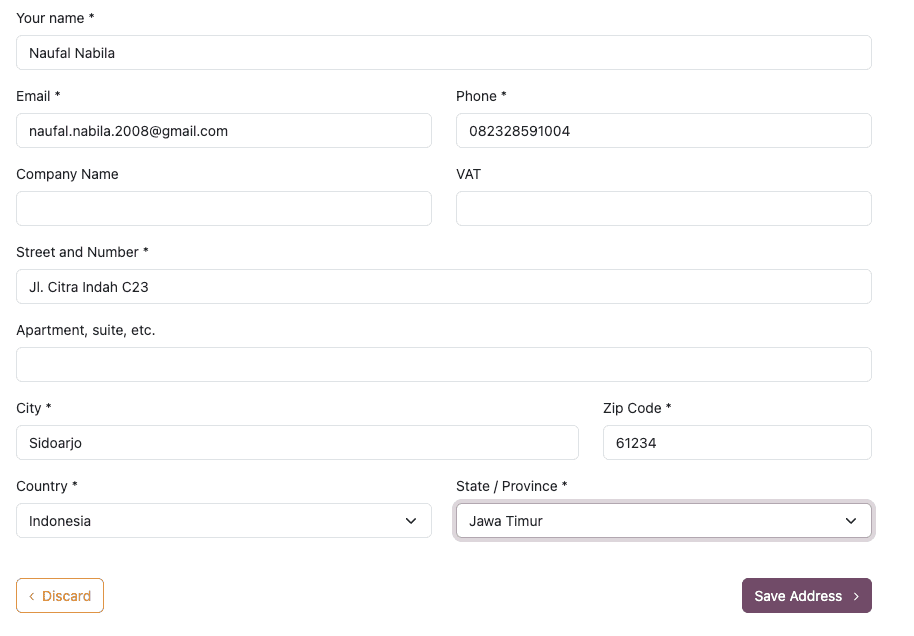Click the Street and Number field
The height and width of the screenshot is (636, 914).
[x=443, y=287]
